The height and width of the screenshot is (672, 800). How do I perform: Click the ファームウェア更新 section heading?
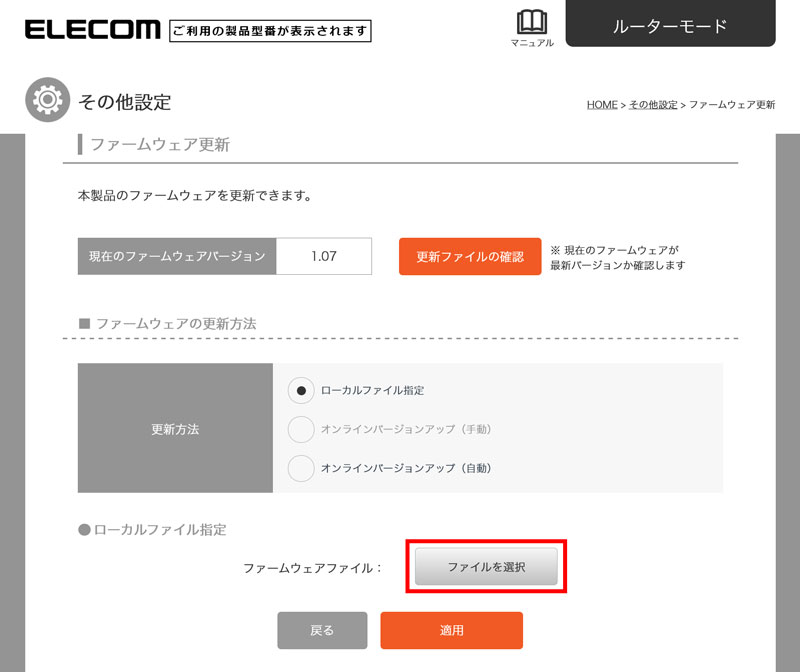click(x=160, y=144)
